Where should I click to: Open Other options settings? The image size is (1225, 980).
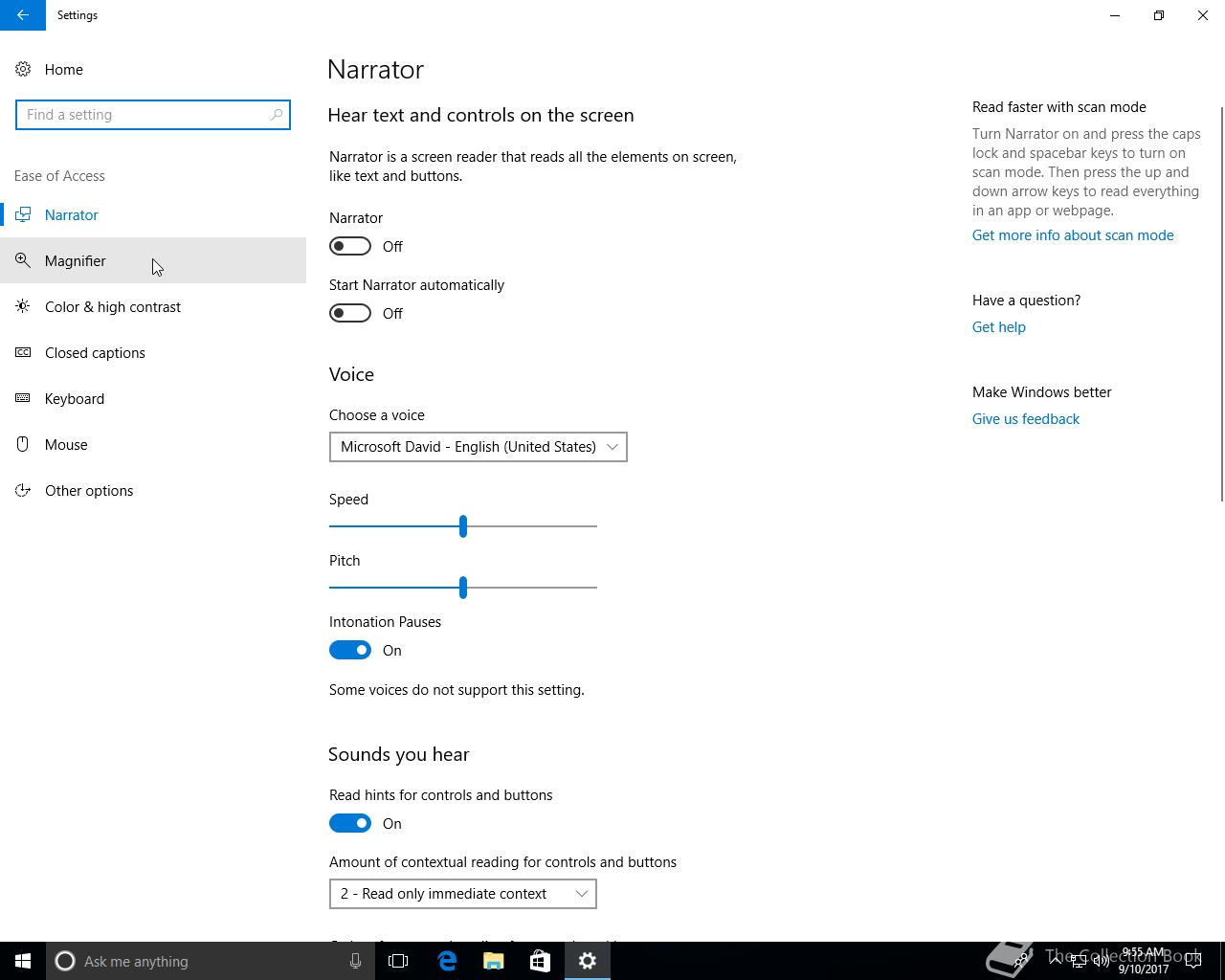[x=153, y=490]
